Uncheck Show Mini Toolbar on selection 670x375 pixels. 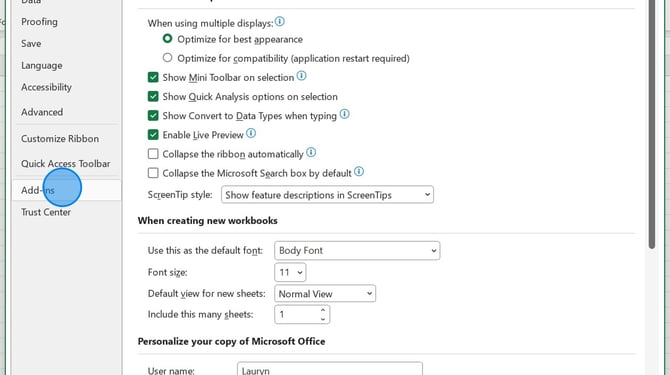pos(153,77)
